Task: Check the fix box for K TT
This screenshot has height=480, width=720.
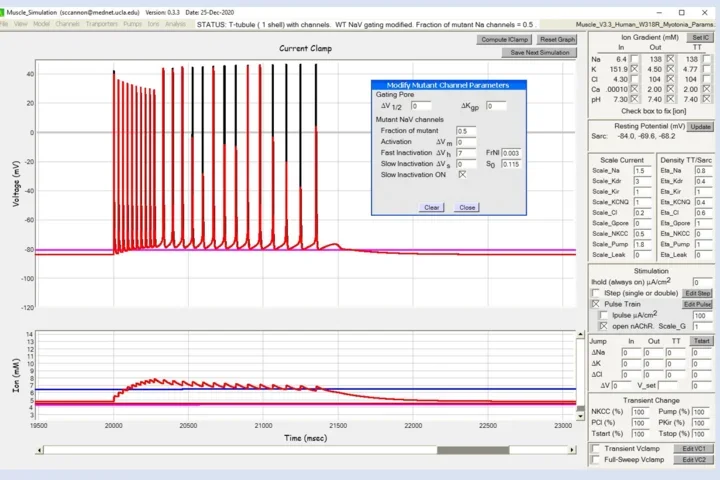Action: pyautogui.click(x=707, y=69)
